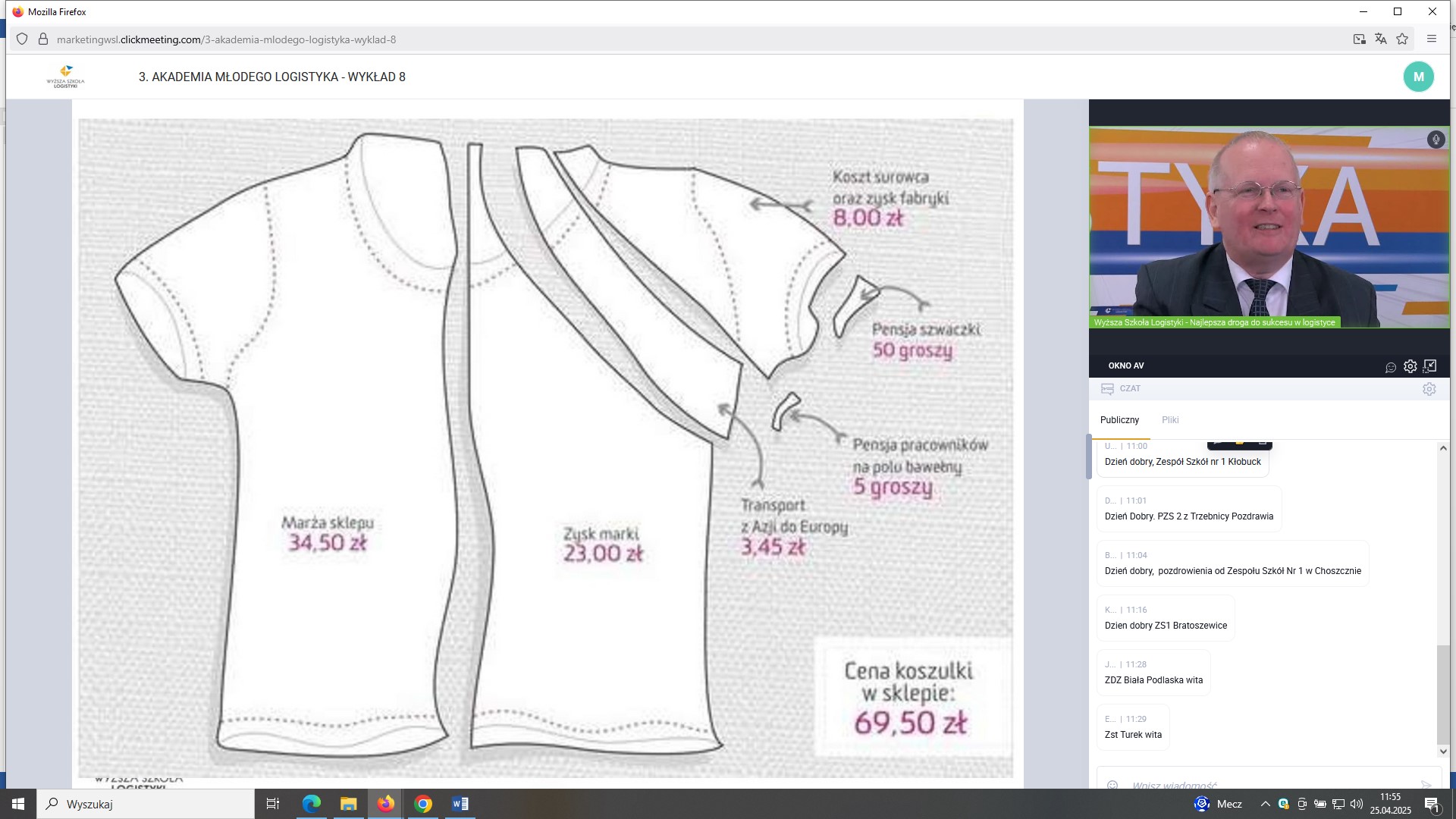The image size is (1456, 819).
Task: Click the CZAT chat panel icon
Action: point(1107,389)
